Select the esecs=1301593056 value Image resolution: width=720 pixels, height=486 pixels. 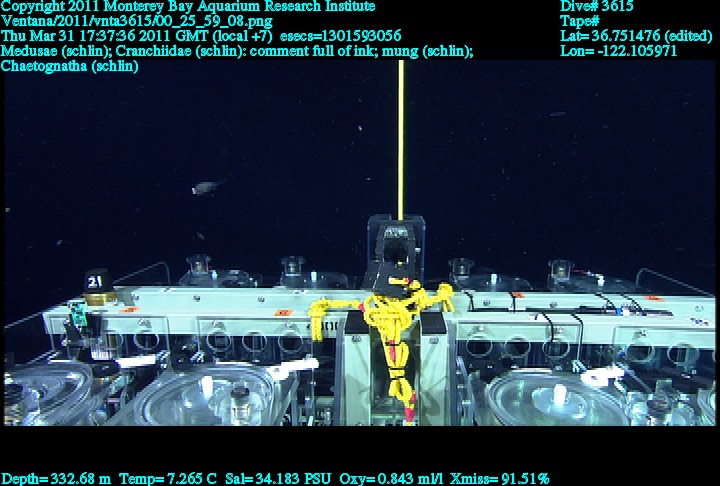tap(348, 36)
